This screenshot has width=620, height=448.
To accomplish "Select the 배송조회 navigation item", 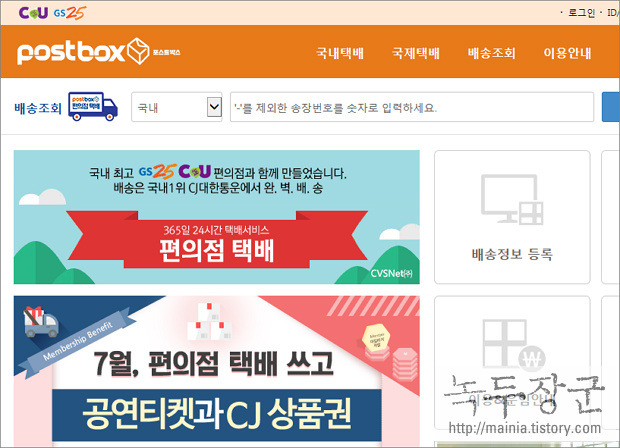I will click(491, 53).
